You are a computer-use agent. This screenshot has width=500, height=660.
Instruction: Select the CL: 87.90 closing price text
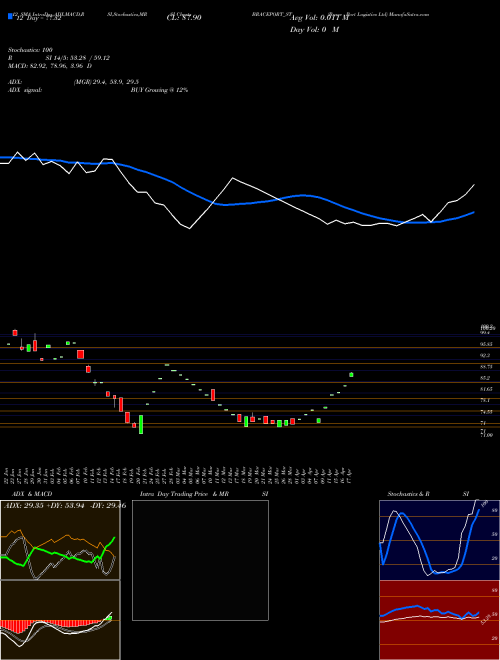(184, 18)
